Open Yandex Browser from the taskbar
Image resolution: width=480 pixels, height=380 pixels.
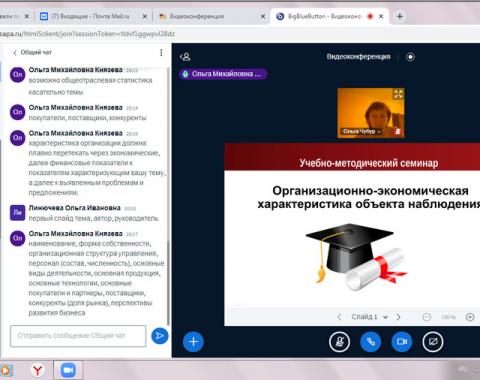pyautogui.click(x=37, y=370)
